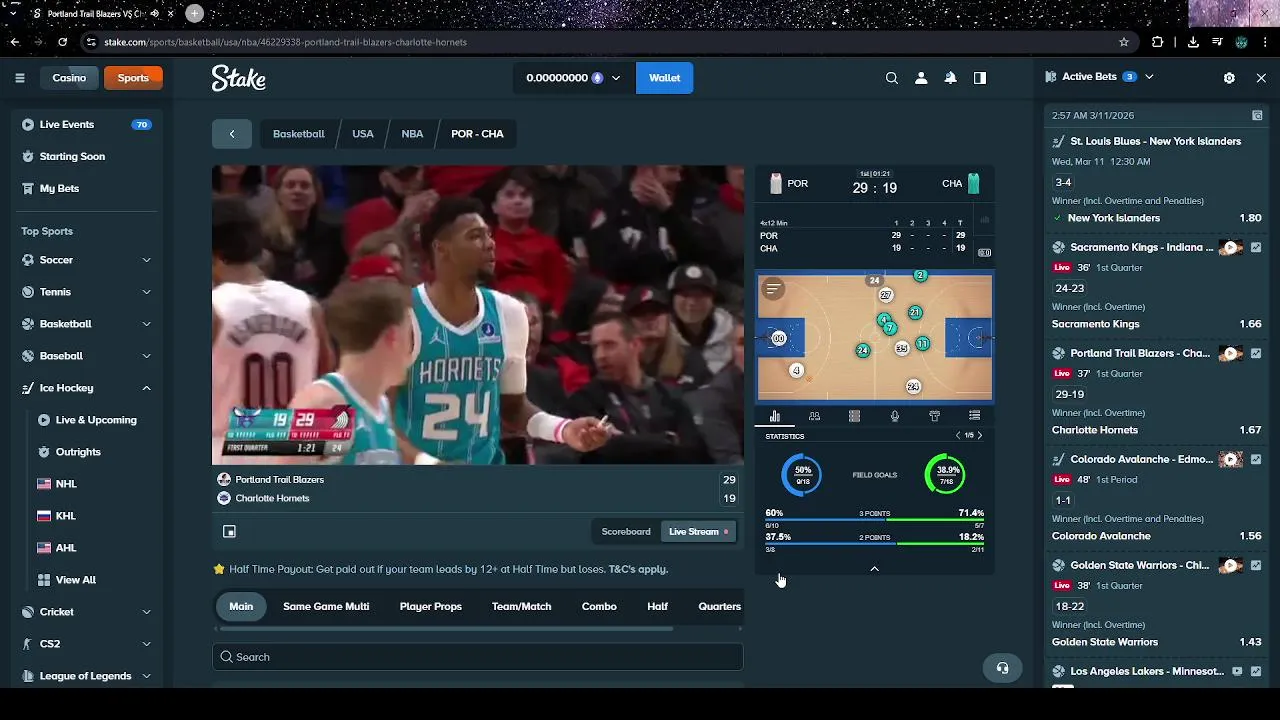Open live support headset button

pos(1002,668)
